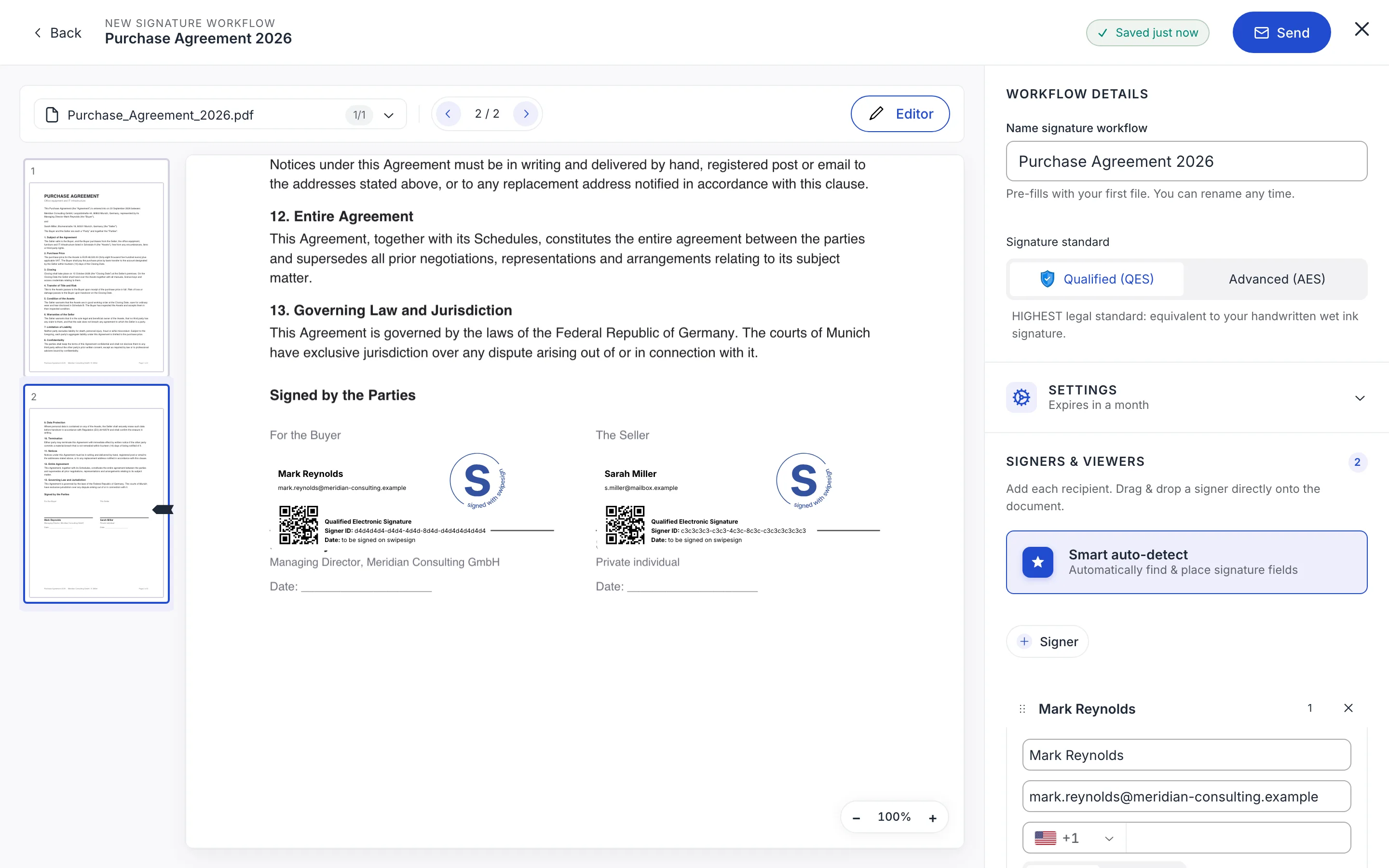Choose Qualified (QES) signature standard
This screenshot has height=868, width=1389.
(x=1096, y=279)
